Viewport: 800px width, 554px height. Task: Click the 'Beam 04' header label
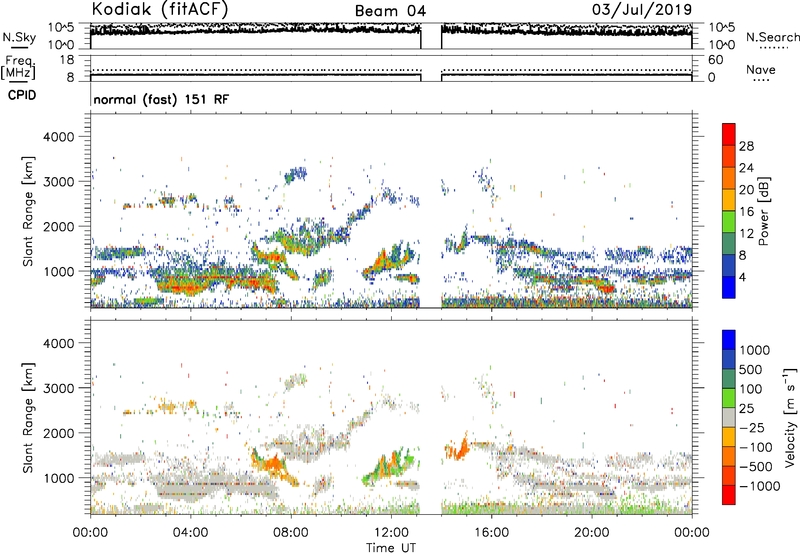coord(390,11)
